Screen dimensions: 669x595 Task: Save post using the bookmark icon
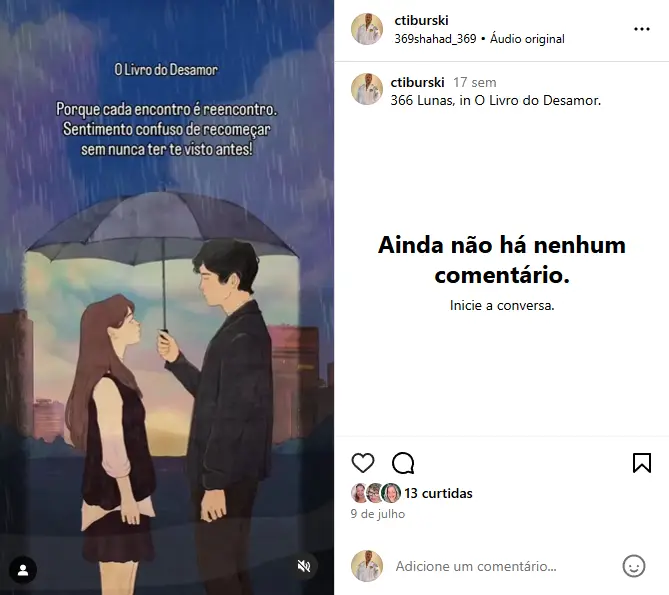[x=642, y=463]
